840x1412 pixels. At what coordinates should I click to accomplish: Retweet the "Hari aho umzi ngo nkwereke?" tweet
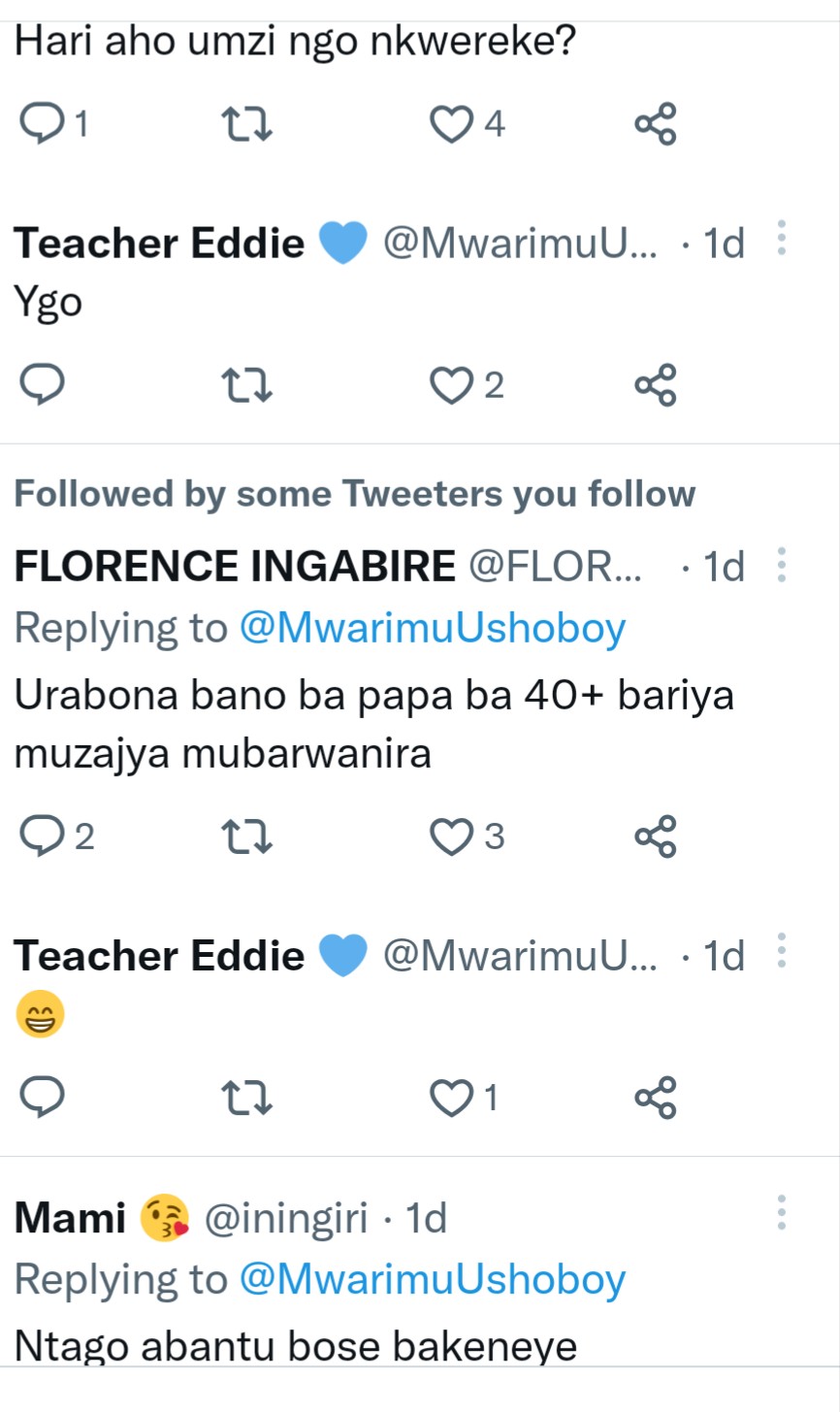coord(246,125)
